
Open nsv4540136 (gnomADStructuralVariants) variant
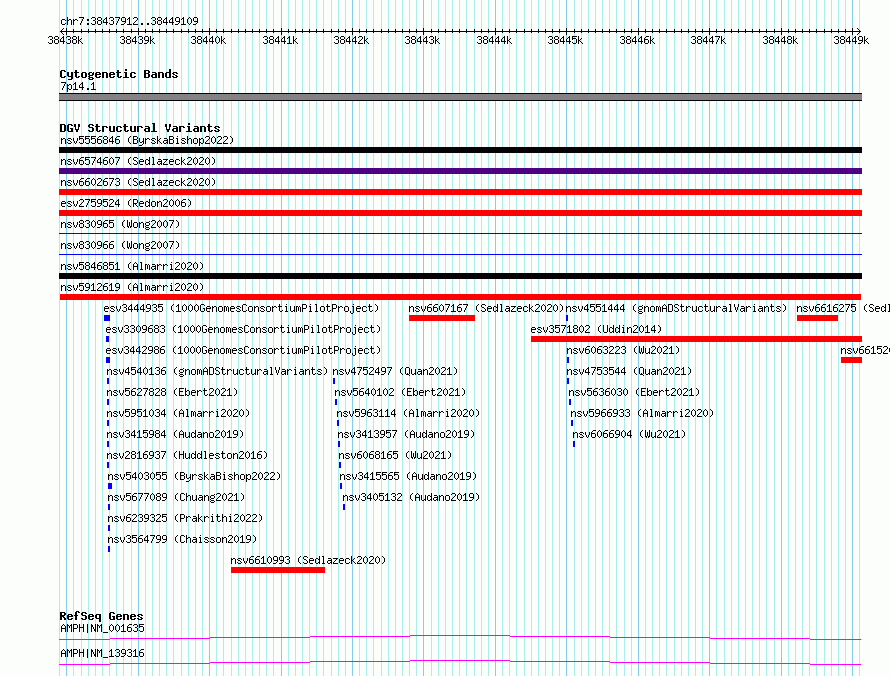(x=217, y=371)
